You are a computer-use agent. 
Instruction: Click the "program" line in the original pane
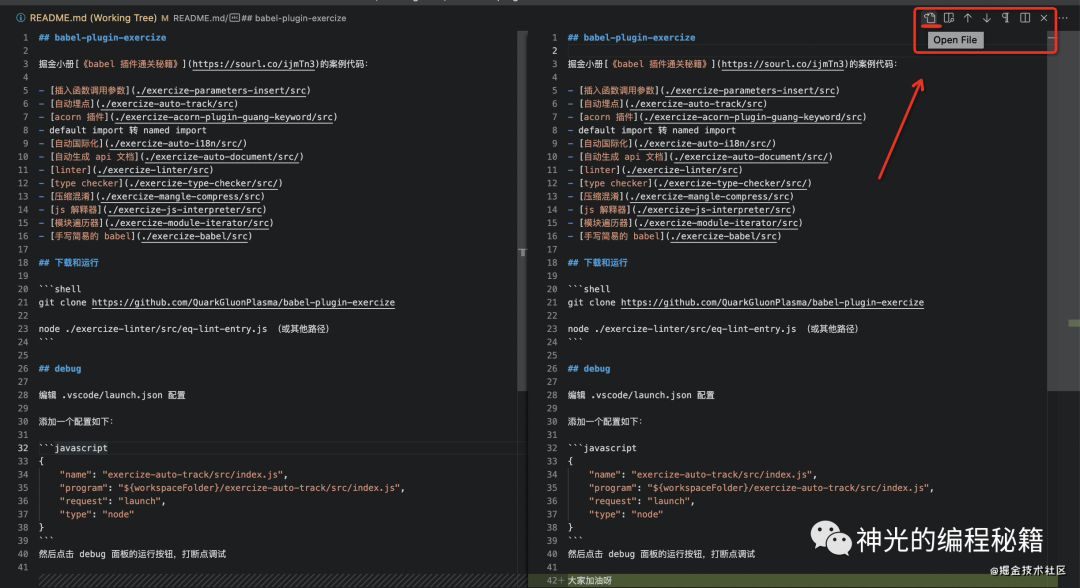[x=232, y=487]
